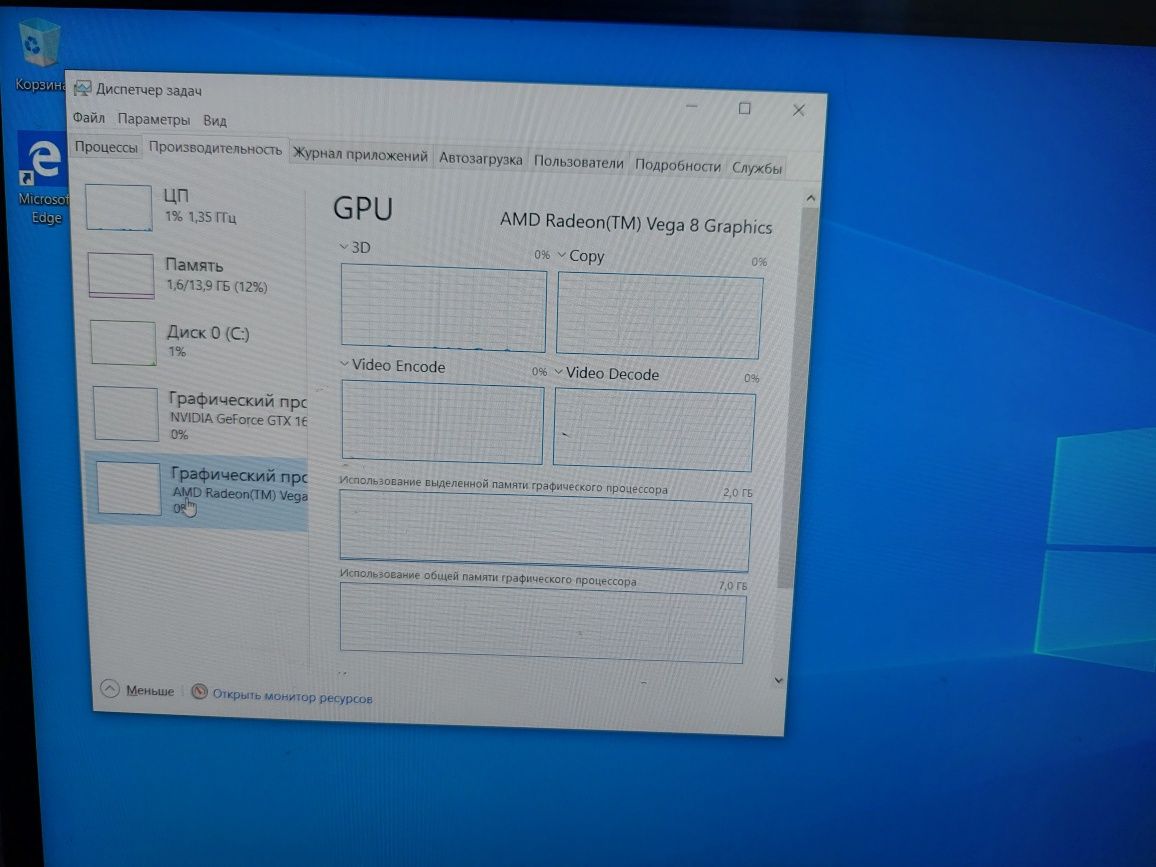
Task: Click the 3D usage graph
Action: [443, 308]
